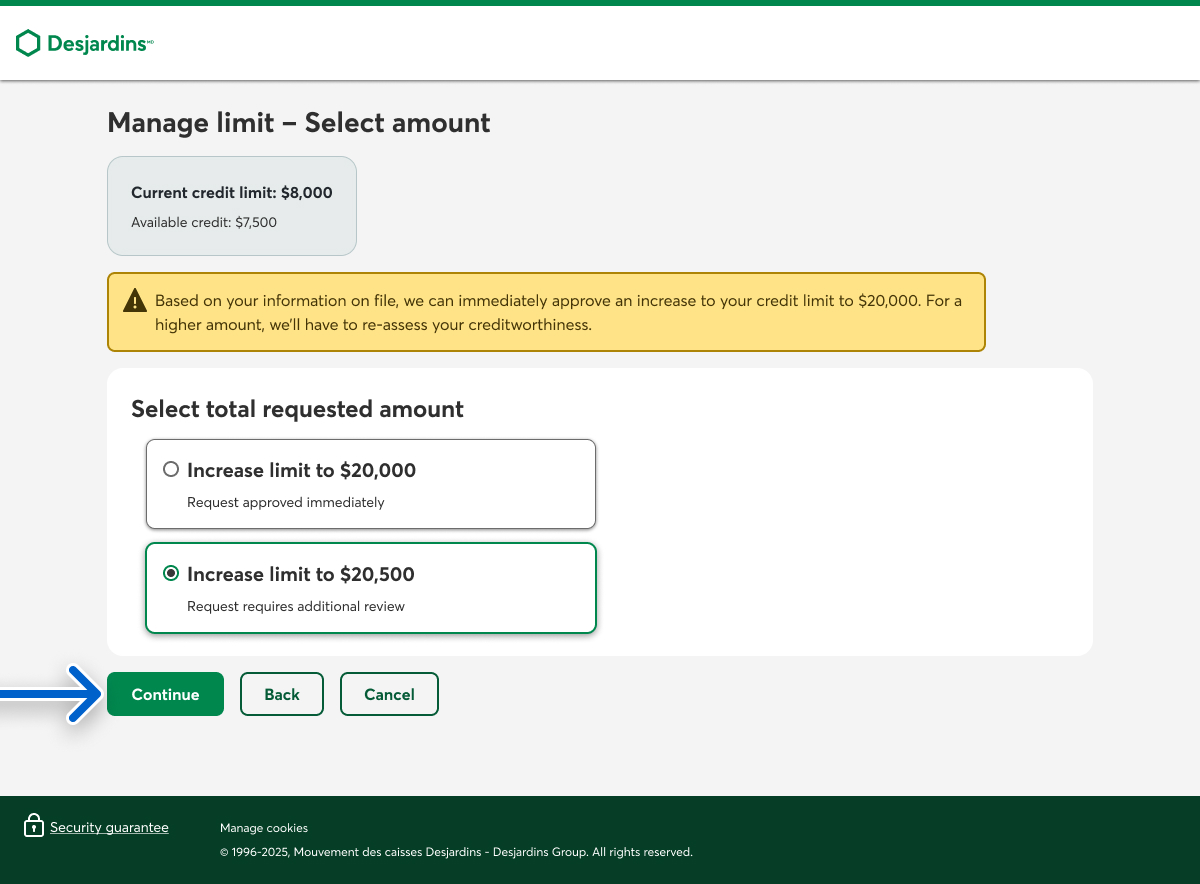This screenshot has height=884, width=1200.
Task: Click the blue arrow pointing to Continue
Action: (x=50, y=694)
